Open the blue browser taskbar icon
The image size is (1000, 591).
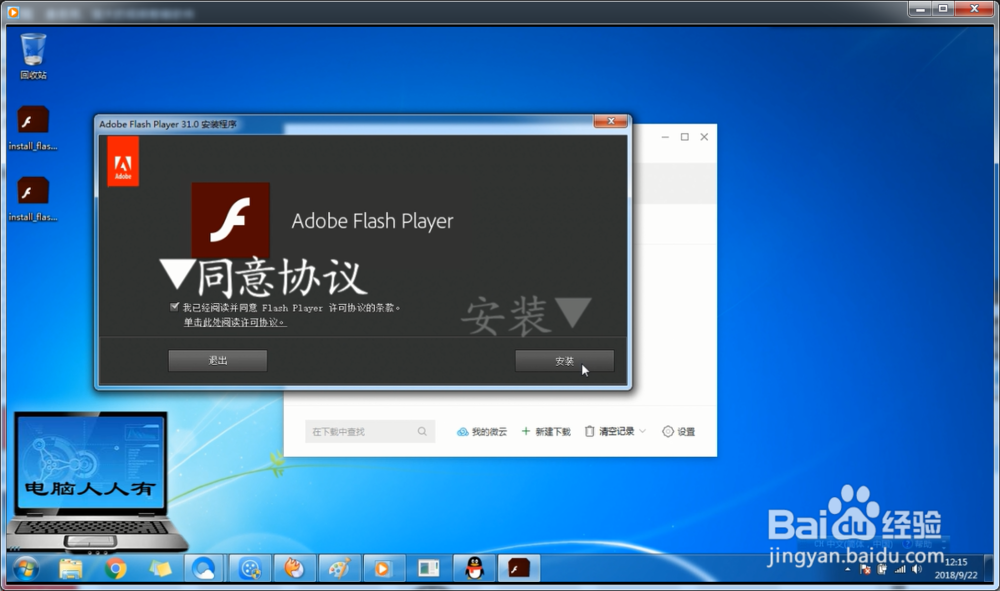tap(204, 568)
